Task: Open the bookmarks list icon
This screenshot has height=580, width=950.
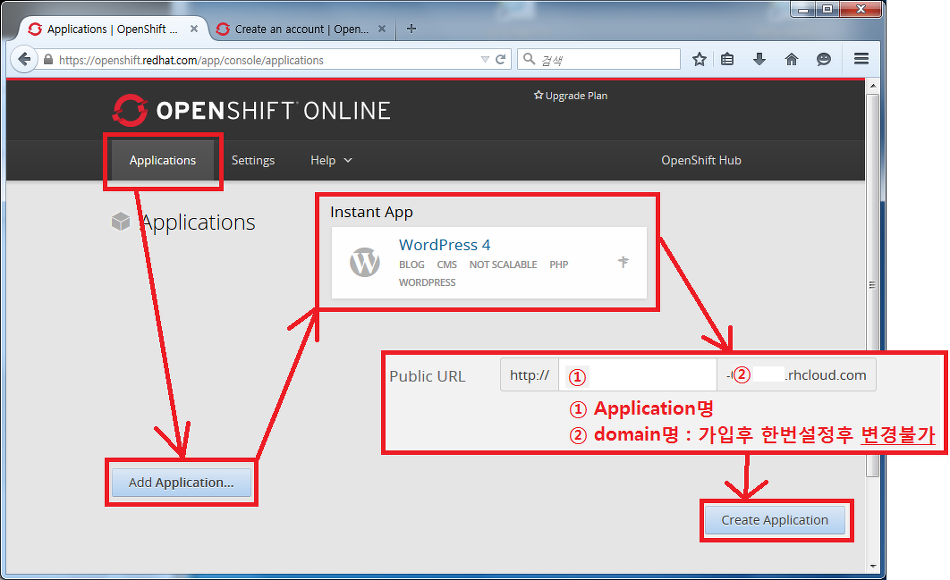Action: tap(728, 59)
